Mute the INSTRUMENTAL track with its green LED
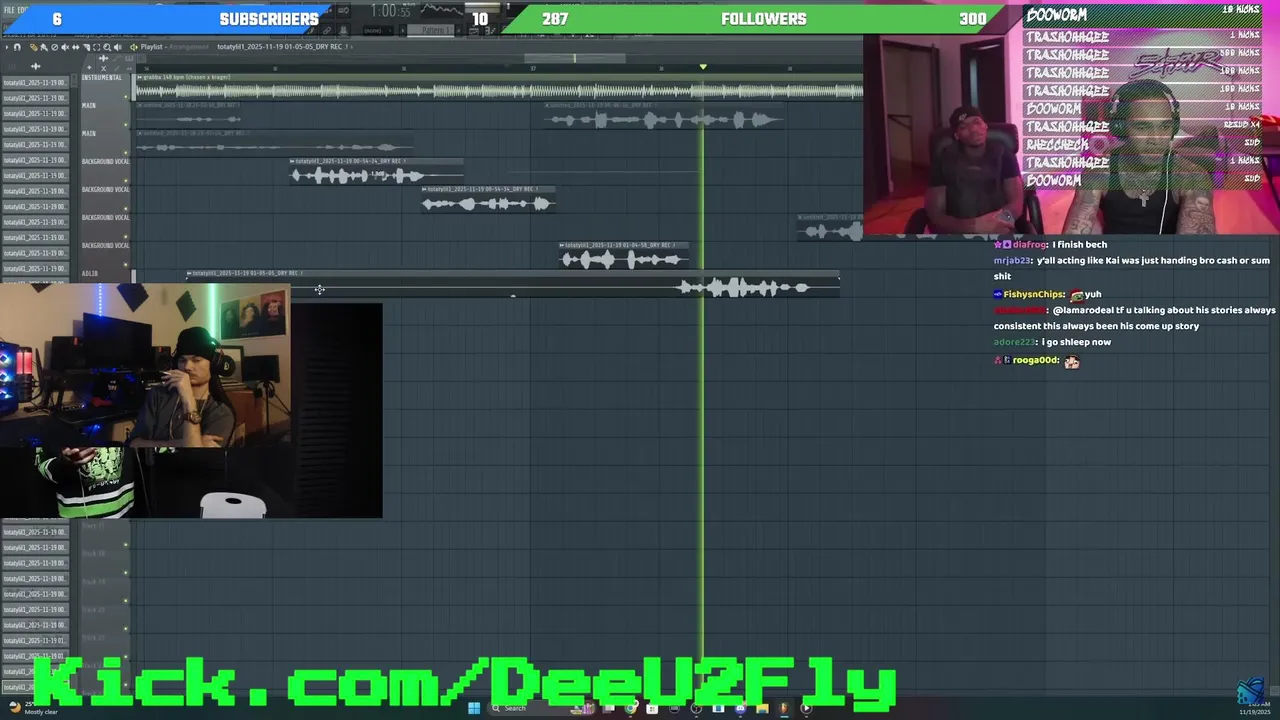 coord(126,97)
